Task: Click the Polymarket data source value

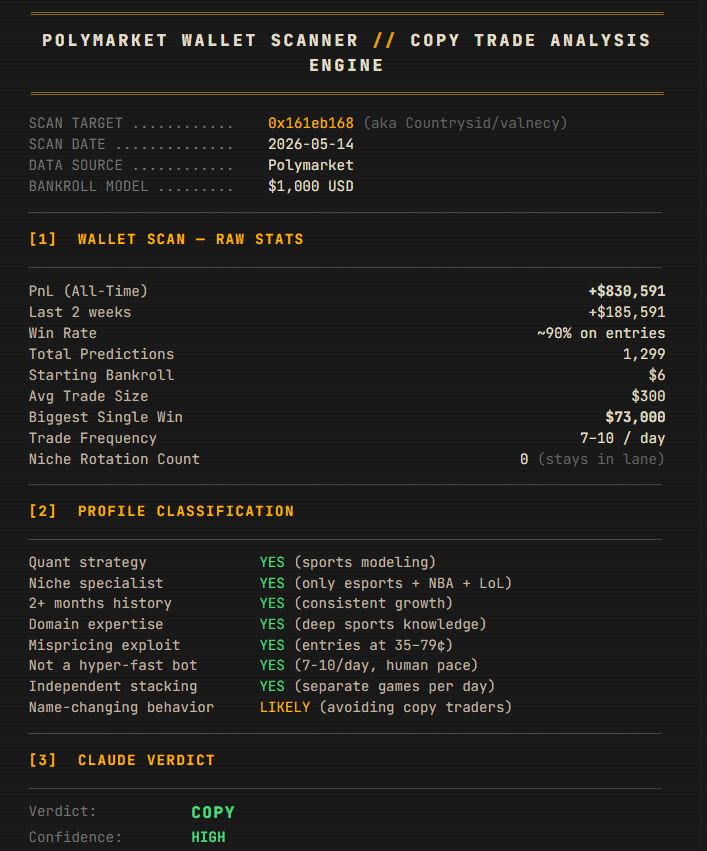Action: tap(310, 165)
